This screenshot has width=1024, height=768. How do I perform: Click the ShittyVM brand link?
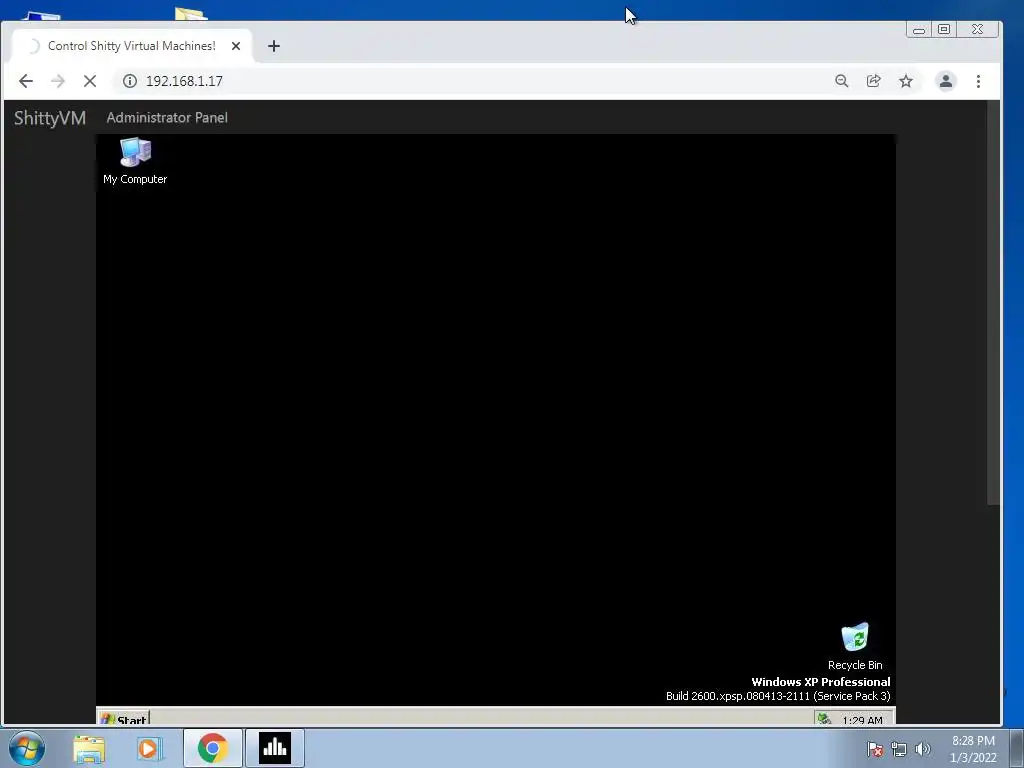tap(50, 118)
